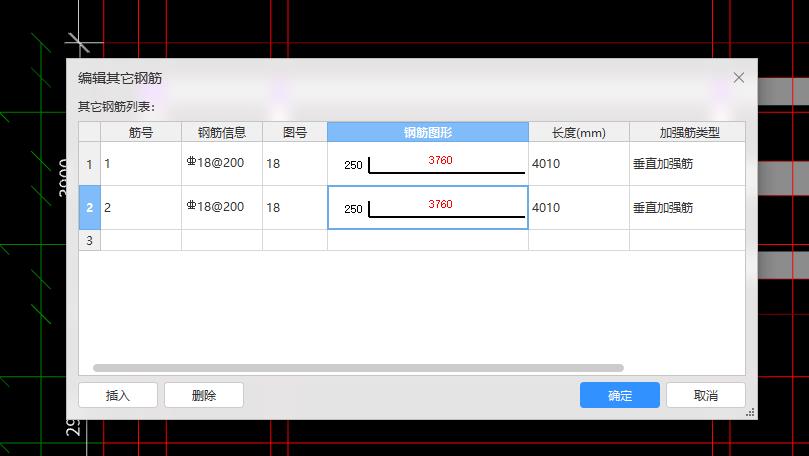The width and height of the screenshot is (809, 456).
Task: Click the dialog resize grip corner
Action: 751,412
